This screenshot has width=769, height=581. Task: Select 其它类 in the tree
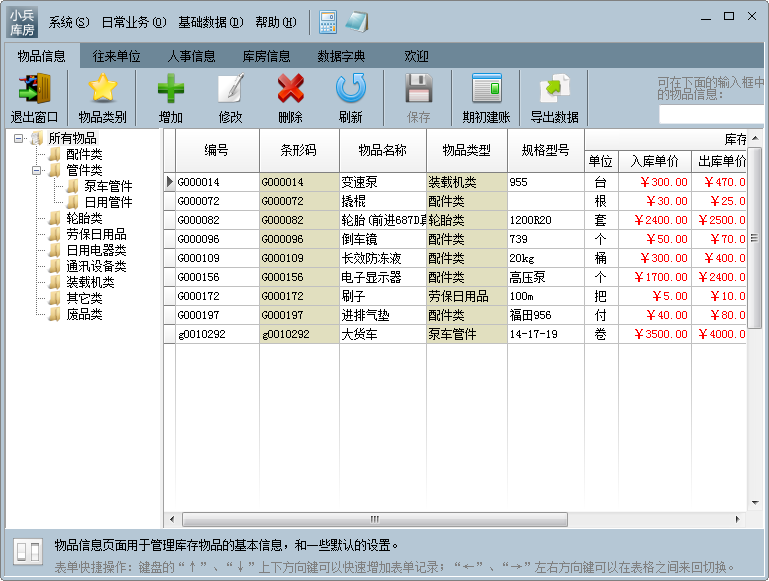point(84,298)
